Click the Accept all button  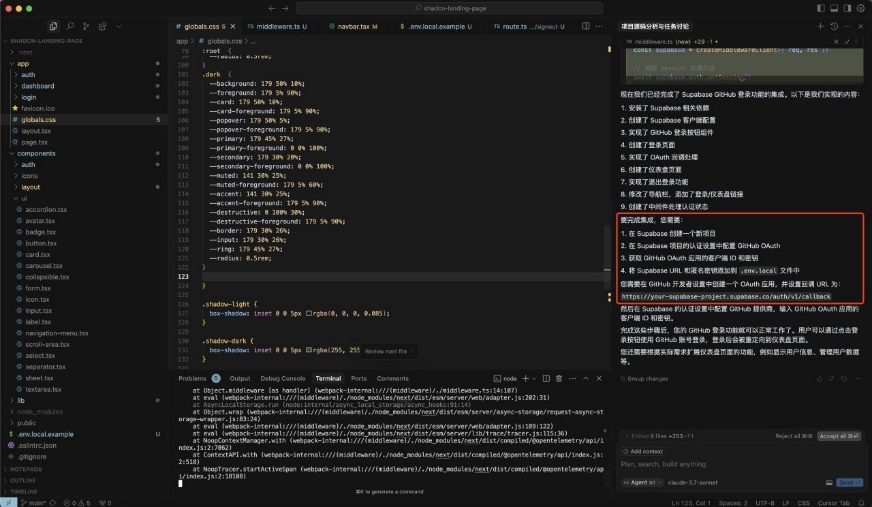click(838, 436)
